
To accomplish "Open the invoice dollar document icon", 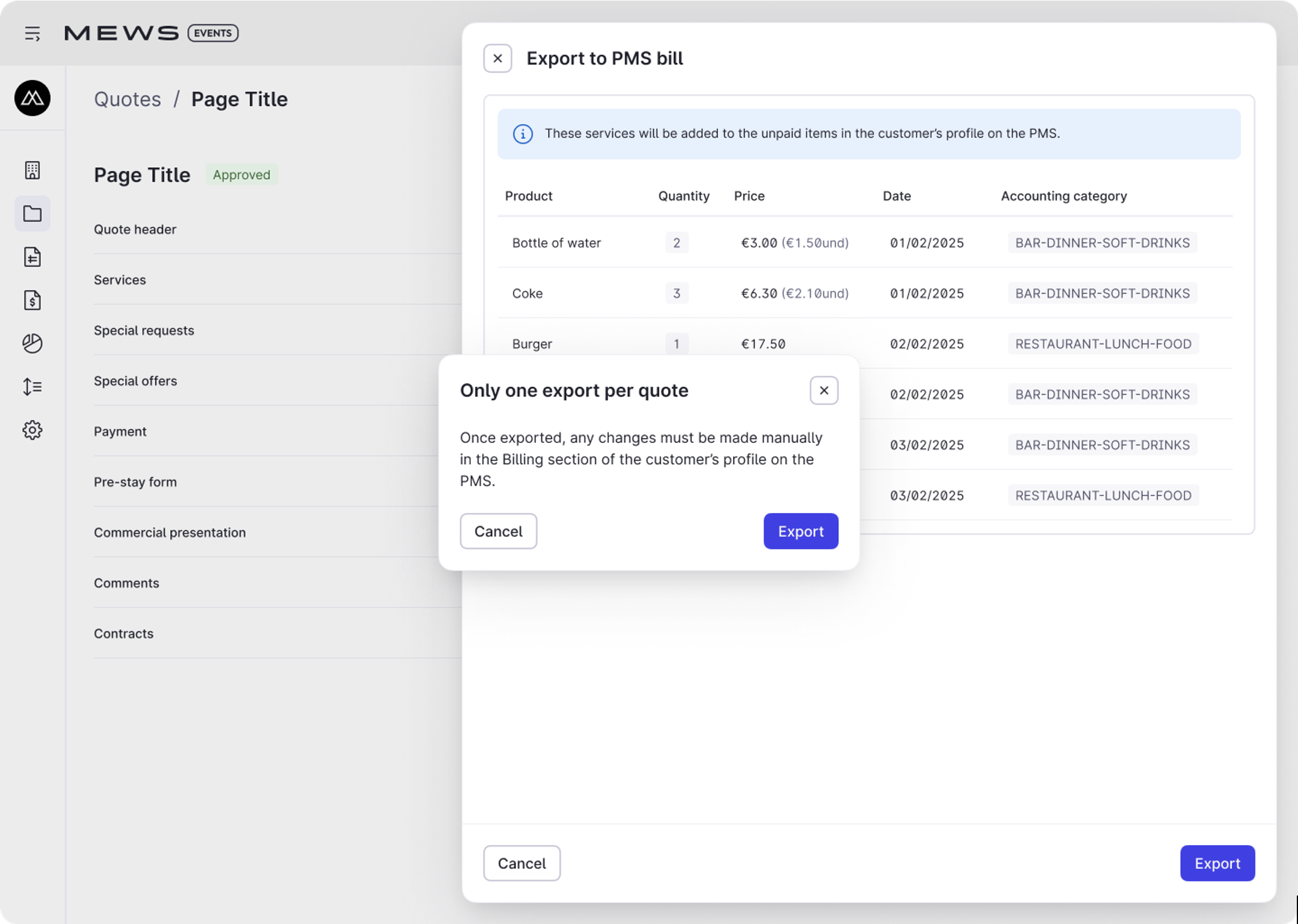I will click(x=33, y=300).
